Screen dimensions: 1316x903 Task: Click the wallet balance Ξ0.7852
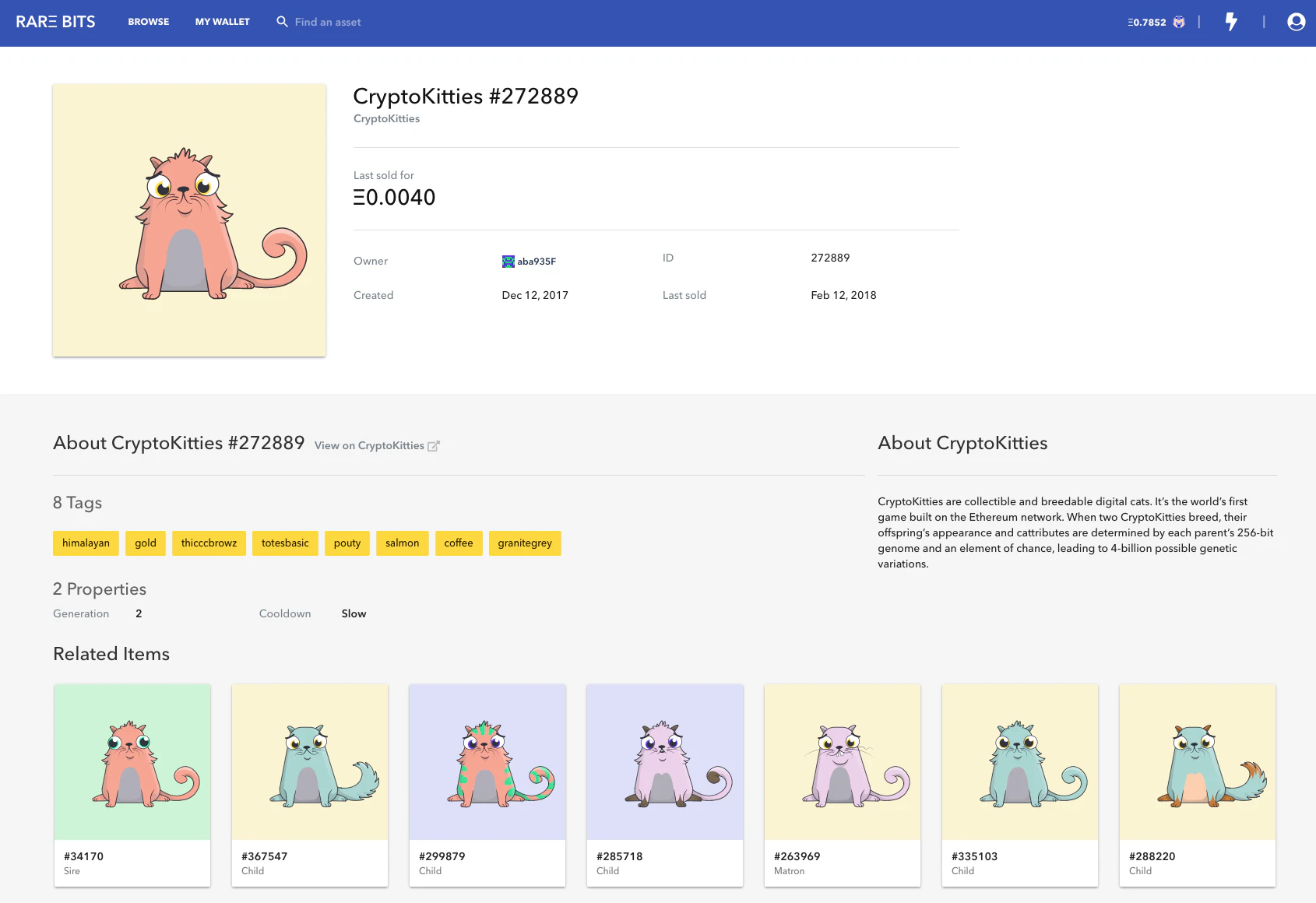click(x=1147, y=23)
